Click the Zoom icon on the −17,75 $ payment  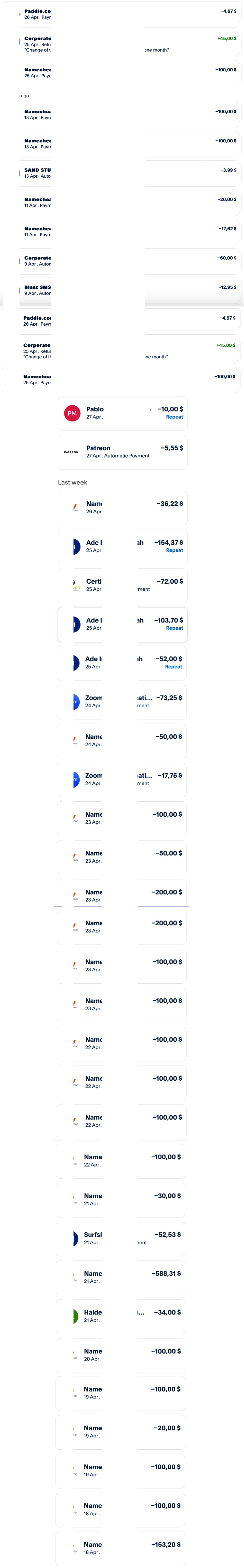(76, 780)
